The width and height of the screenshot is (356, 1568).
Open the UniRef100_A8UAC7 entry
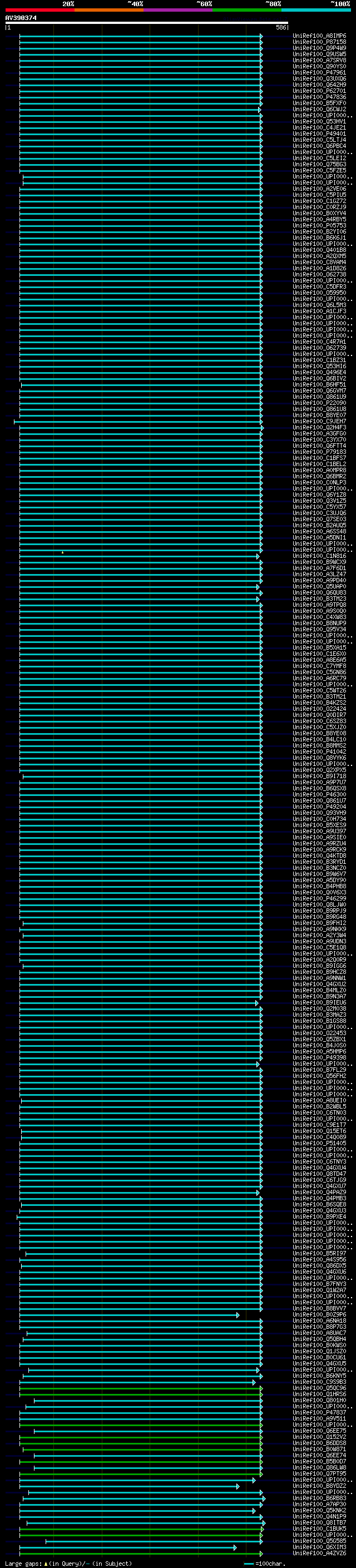click(x=319, y=1333)
